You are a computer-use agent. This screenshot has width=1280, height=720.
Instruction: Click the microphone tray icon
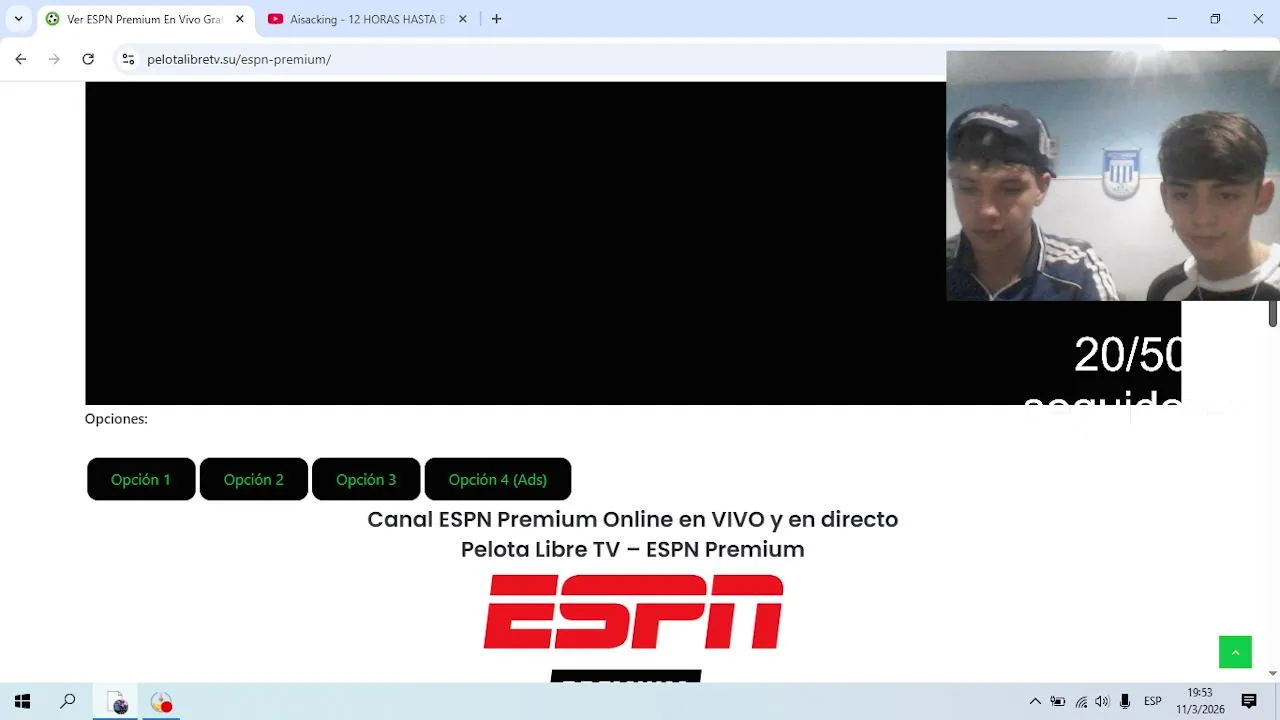point(1125,702)
